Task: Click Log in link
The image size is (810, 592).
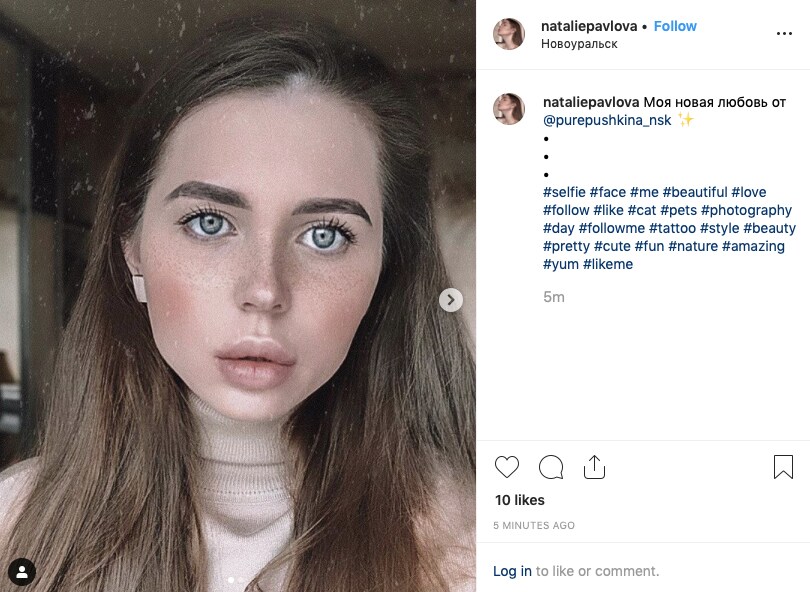Action: [x=512, y=571]
